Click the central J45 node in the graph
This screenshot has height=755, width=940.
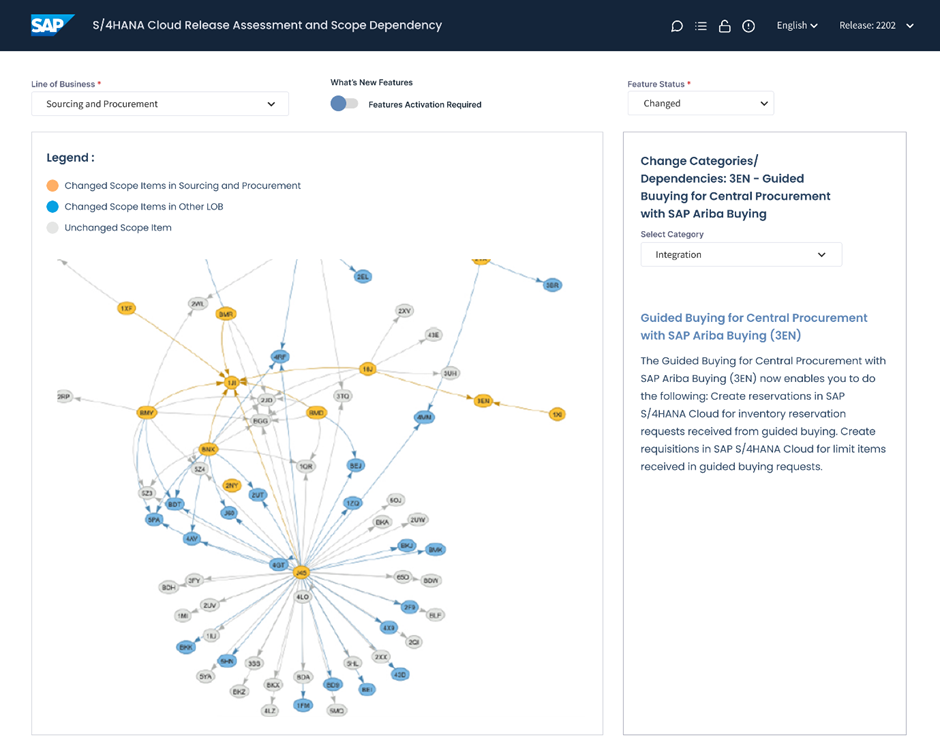302,573
